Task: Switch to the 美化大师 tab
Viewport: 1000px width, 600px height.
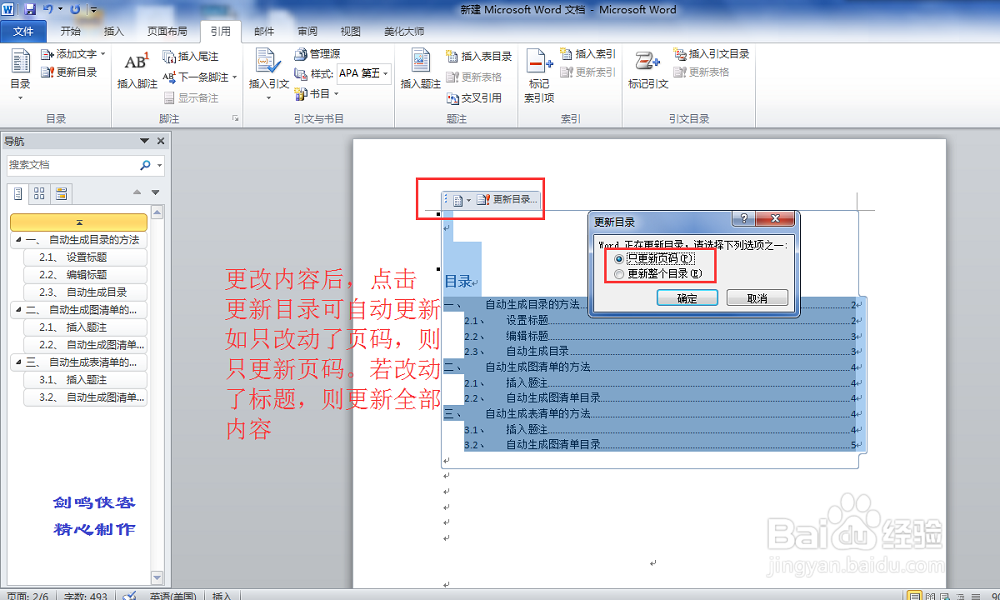Action: 404,31
